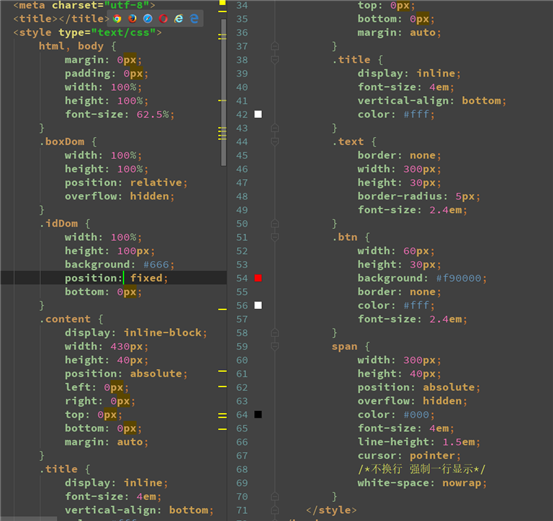
Task: Click the '.text {' selector on line 44
Action: pos(354,141)
